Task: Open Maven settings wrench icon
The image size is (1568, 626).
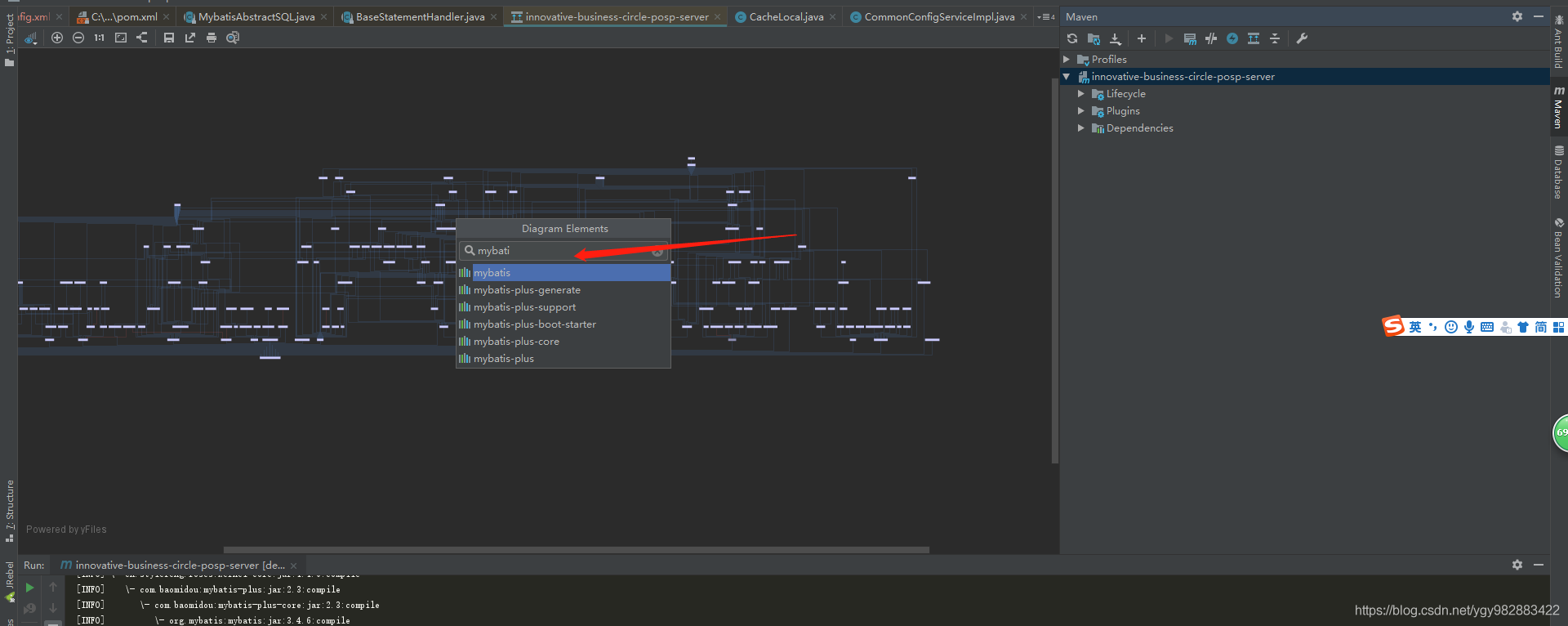Action: [1302, 38]
